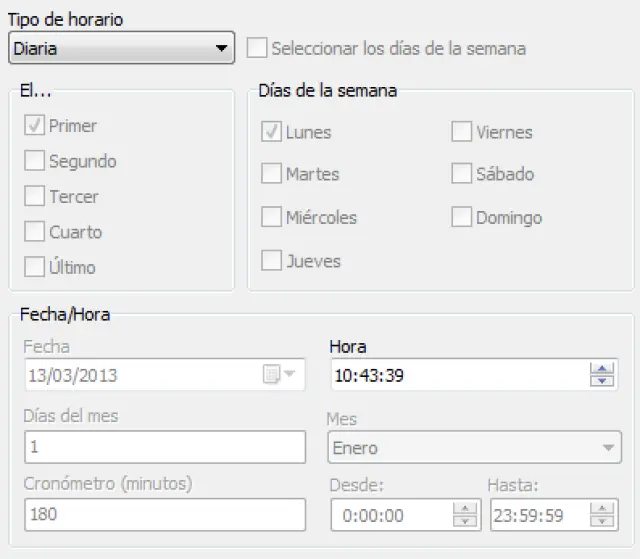Decrease the Hasta time value

pos(601,521)
